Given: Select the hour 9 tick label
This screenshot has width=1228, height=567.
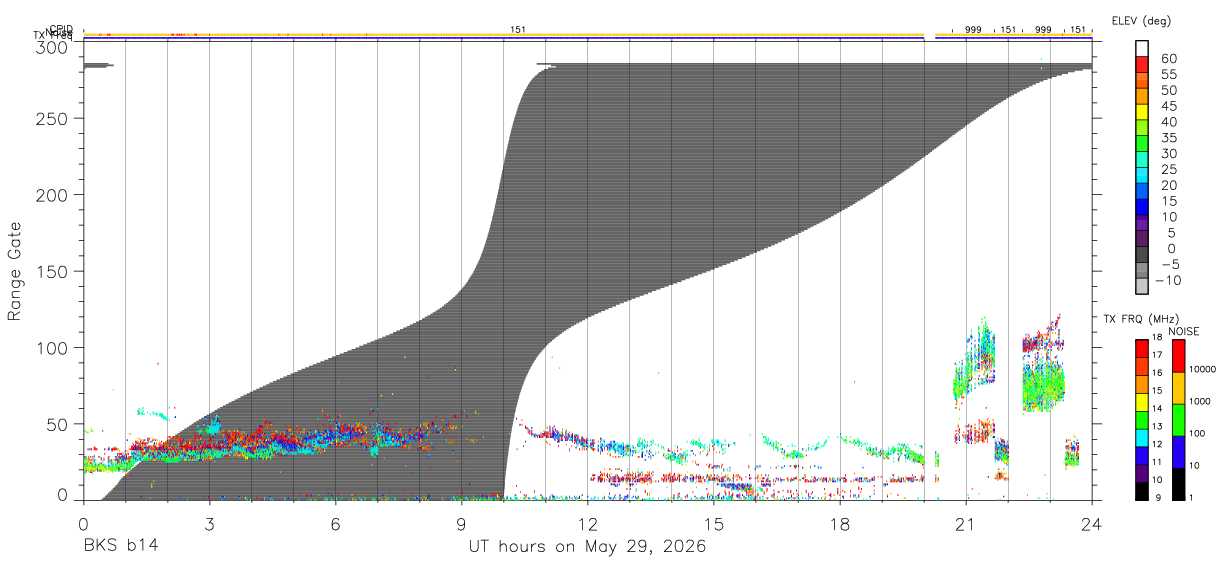Looking at the screenshot, I should point(461,523).
